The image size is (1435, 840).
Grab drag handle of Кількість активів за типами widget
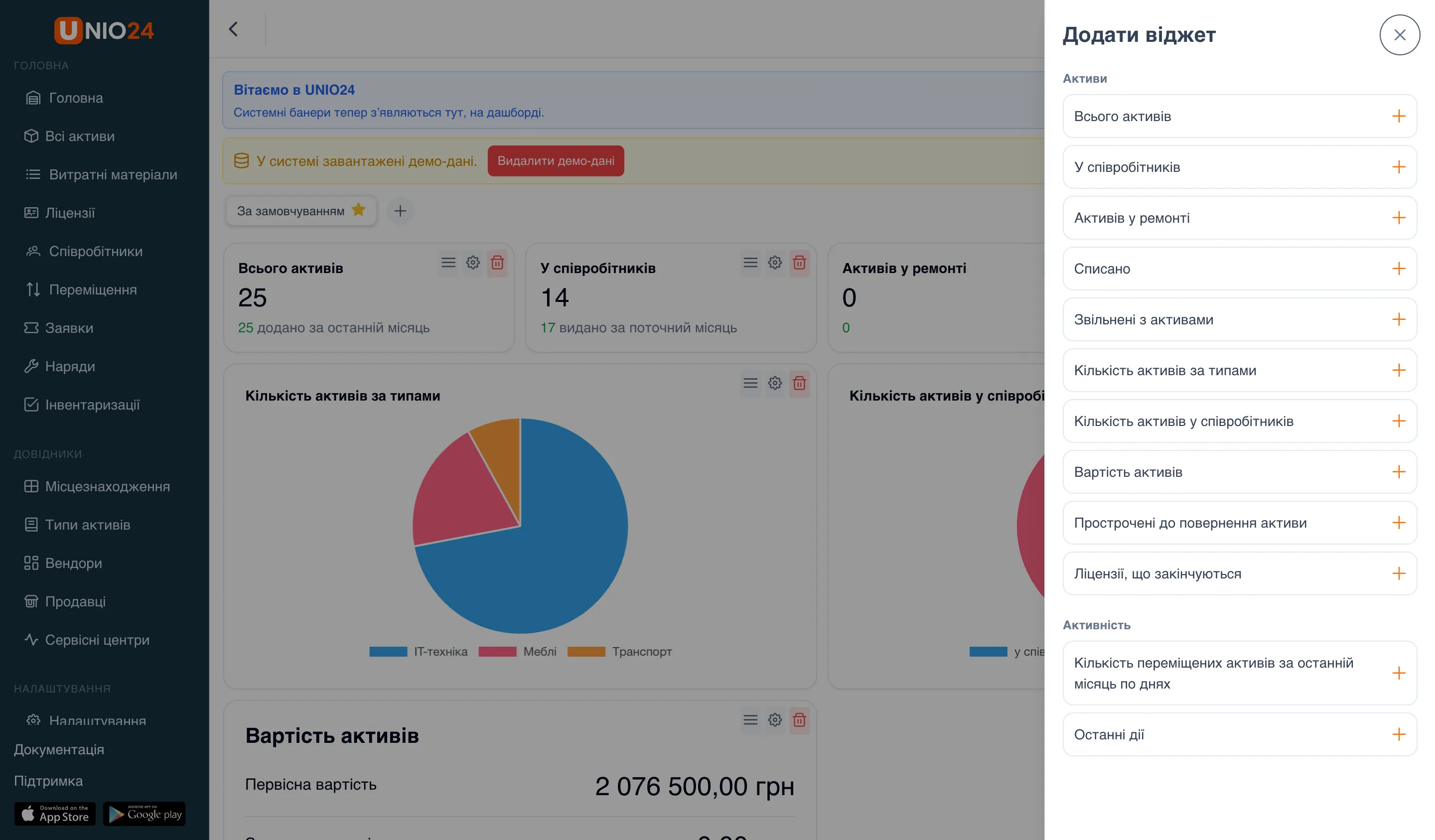[x=750, y=383]
